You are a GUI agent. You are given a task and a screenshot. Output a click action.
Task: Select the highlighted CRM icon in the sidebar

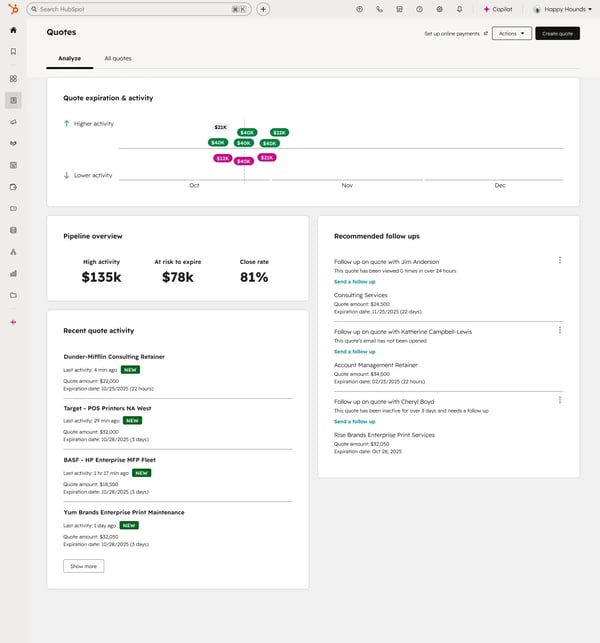[14, 100]
